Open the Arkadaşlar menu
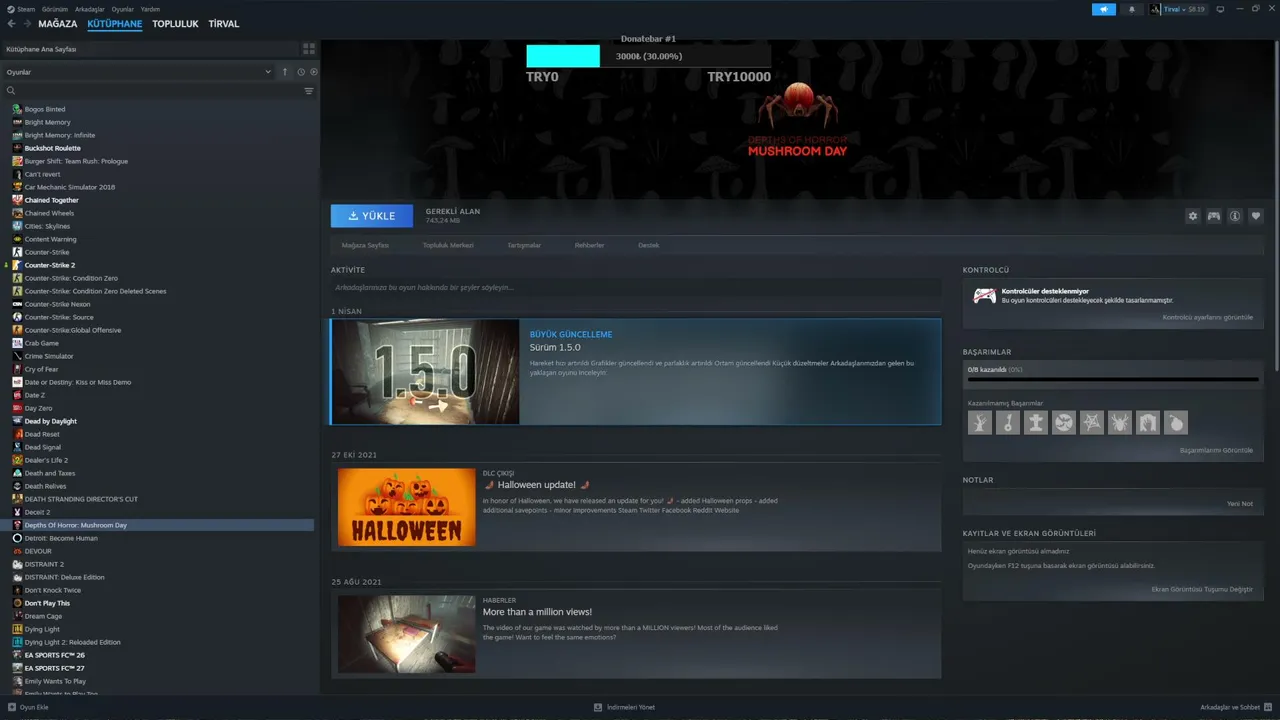This screenshot has width=1280, height=720. tap(90, 9)
